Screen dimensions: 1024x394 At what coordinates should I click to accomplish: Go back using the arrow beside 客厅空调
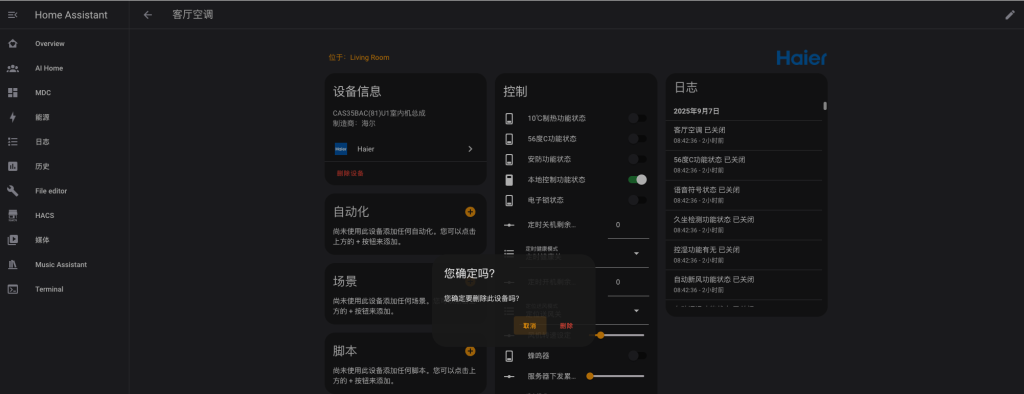(x=148, y=15)
